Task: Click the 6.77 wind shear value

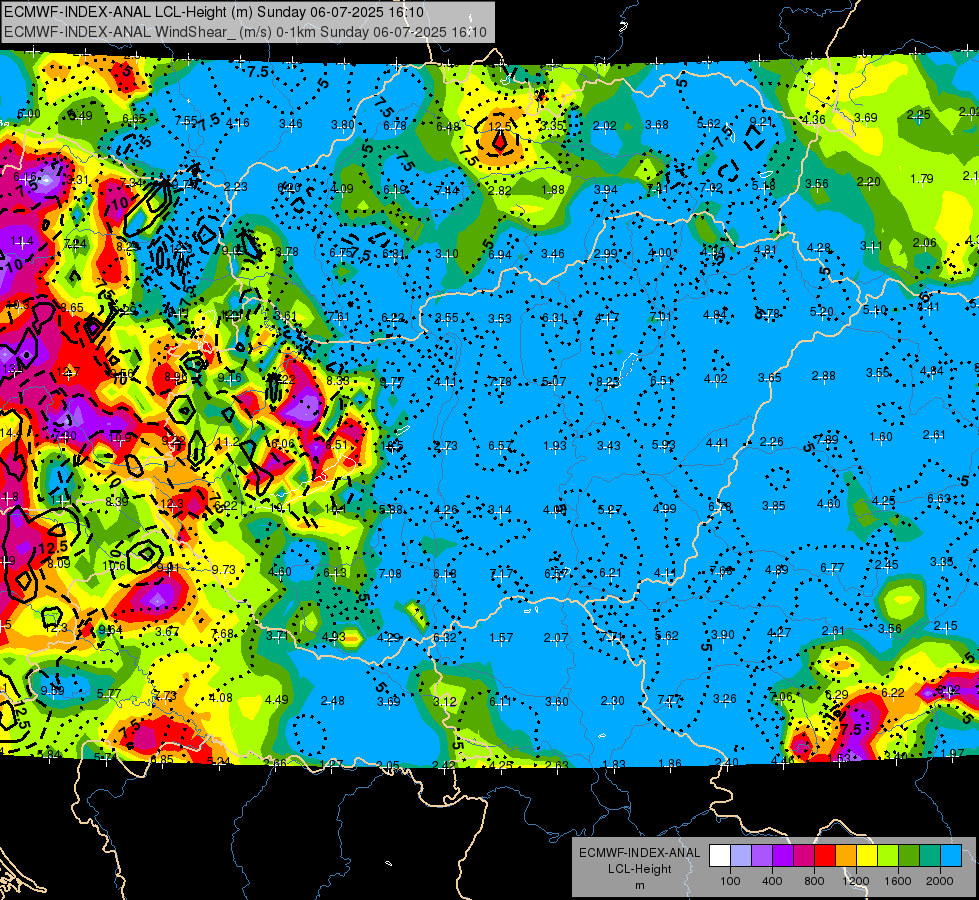Action: click(832, 568)
